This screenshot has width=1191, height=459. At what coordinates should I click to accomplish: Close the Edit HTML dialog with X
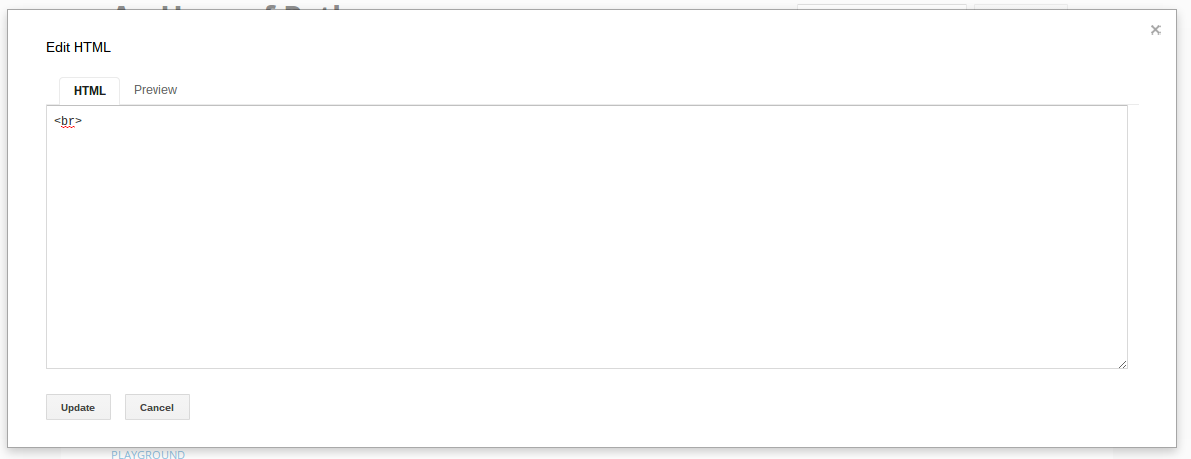point(1155,30)
